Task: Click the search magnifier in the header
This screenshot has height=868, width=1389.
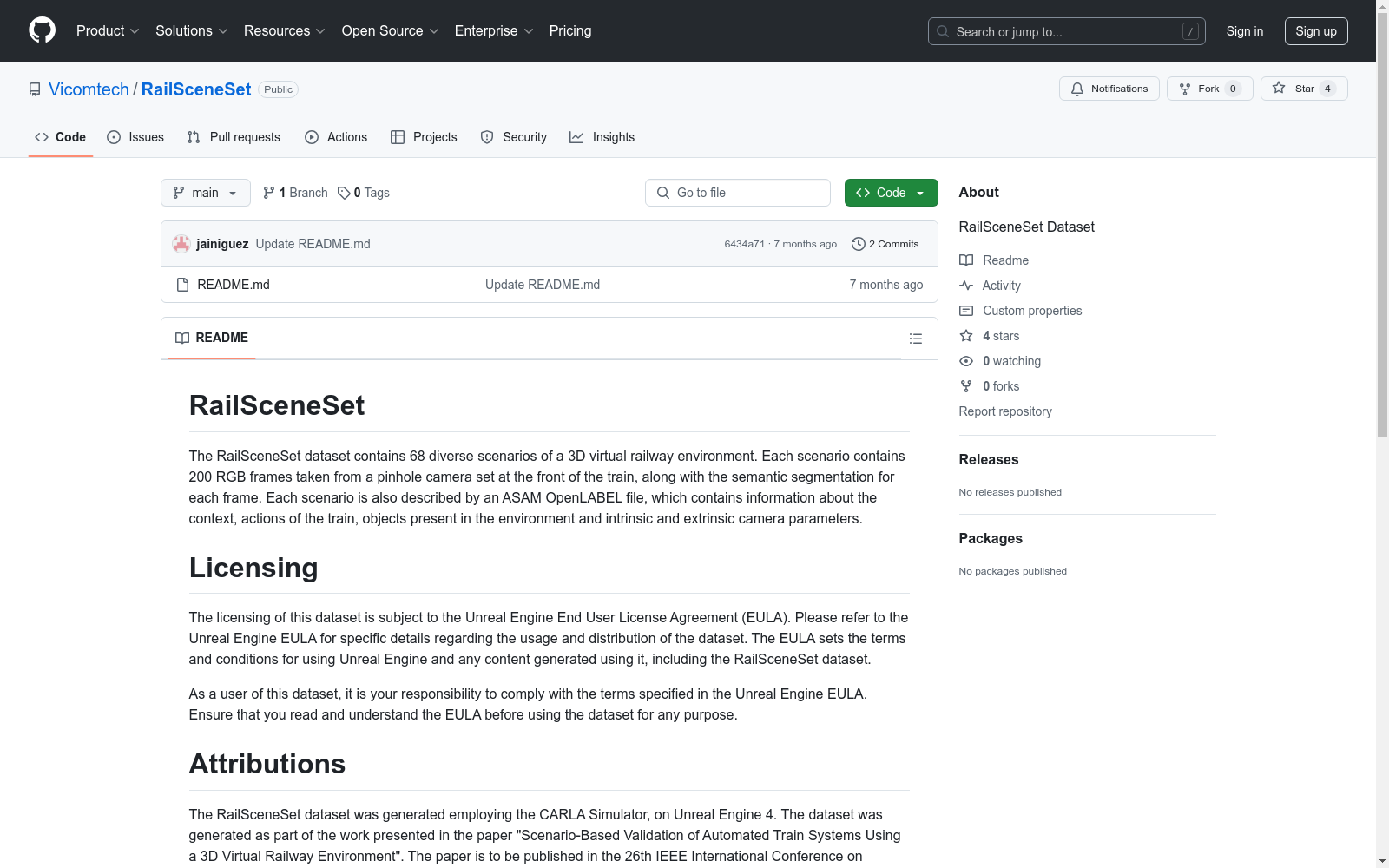Action: pos(943,31)
